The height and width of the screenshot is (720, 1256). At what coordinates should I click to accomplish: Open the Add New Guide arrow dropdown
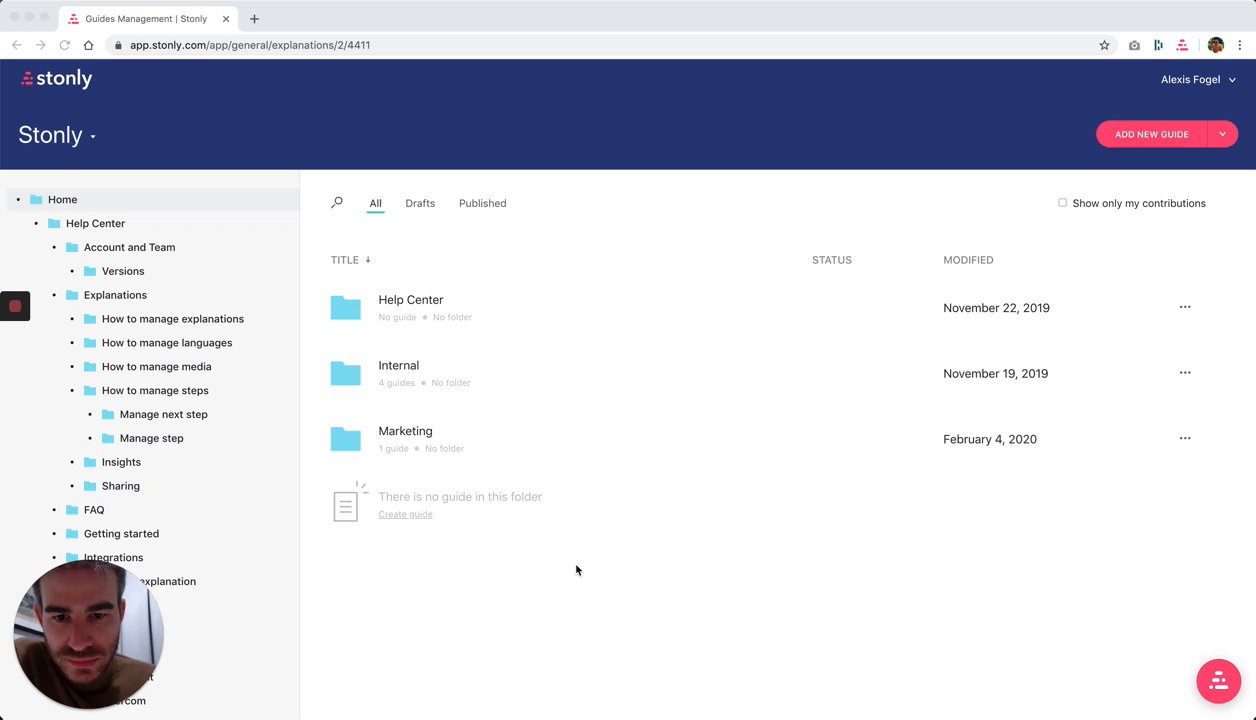click(x=1222, y=134)
